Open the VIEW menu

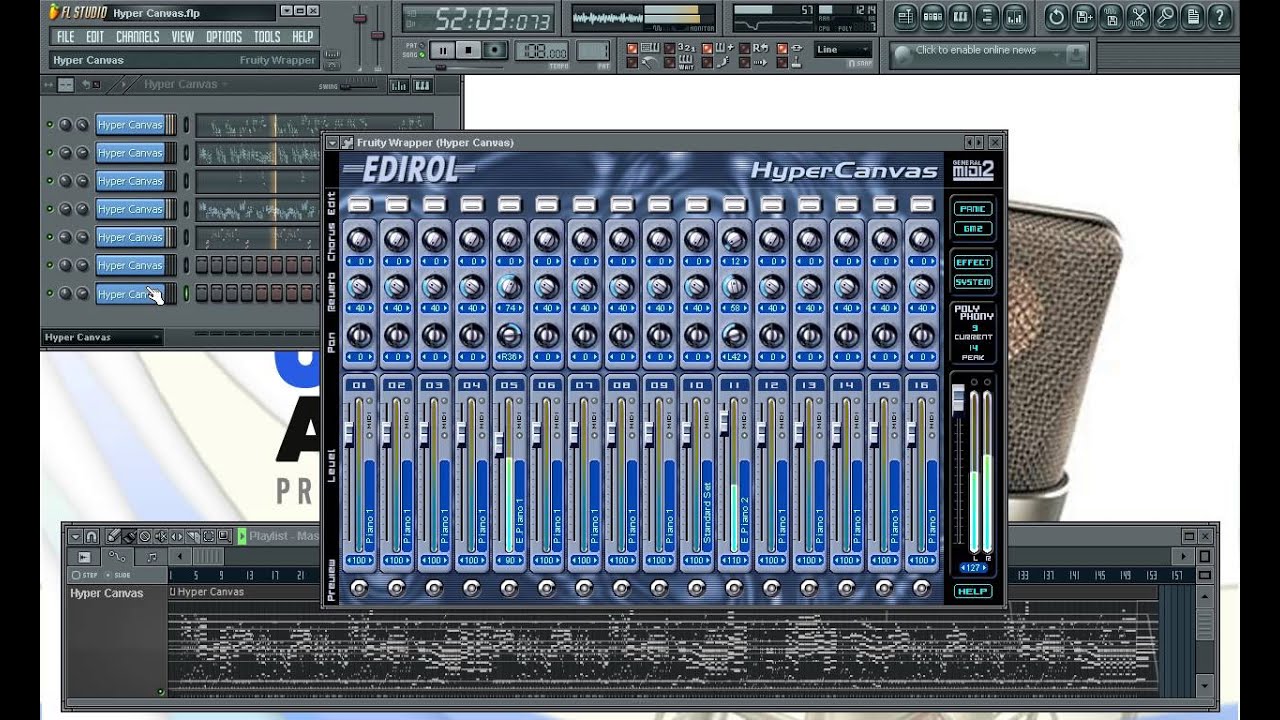182,36
